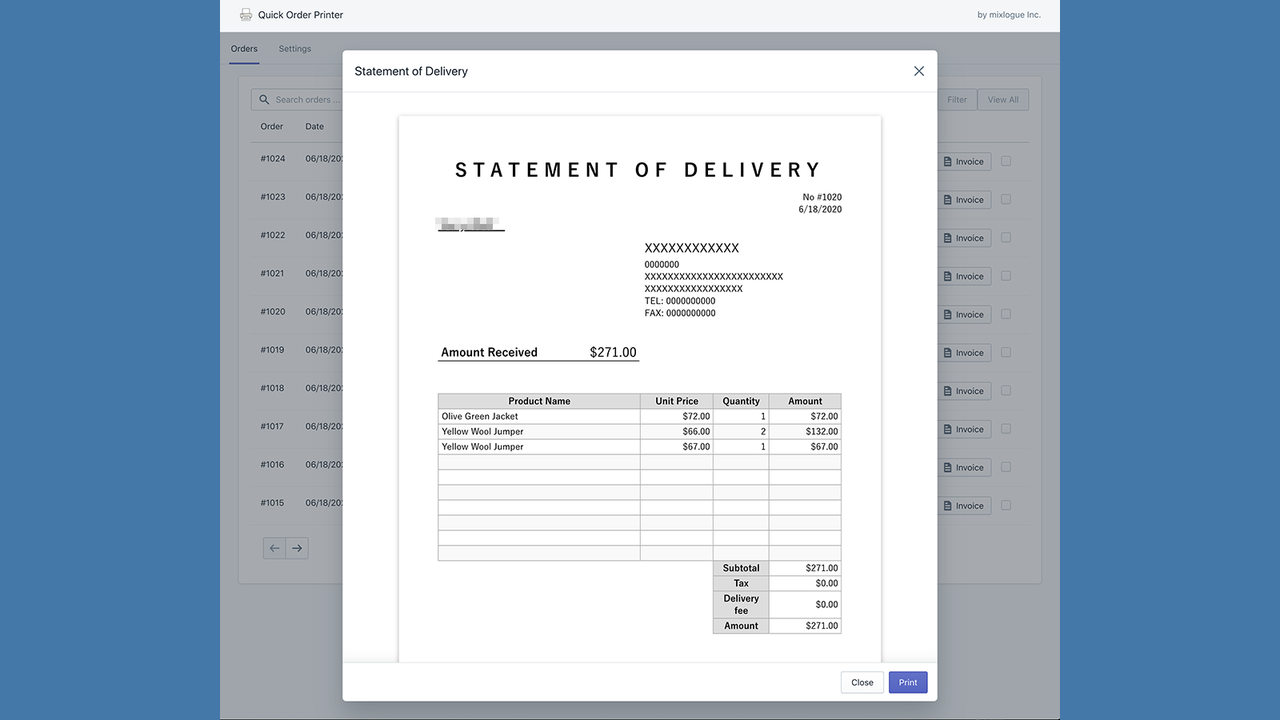Click the View All button

[1003, 99]
